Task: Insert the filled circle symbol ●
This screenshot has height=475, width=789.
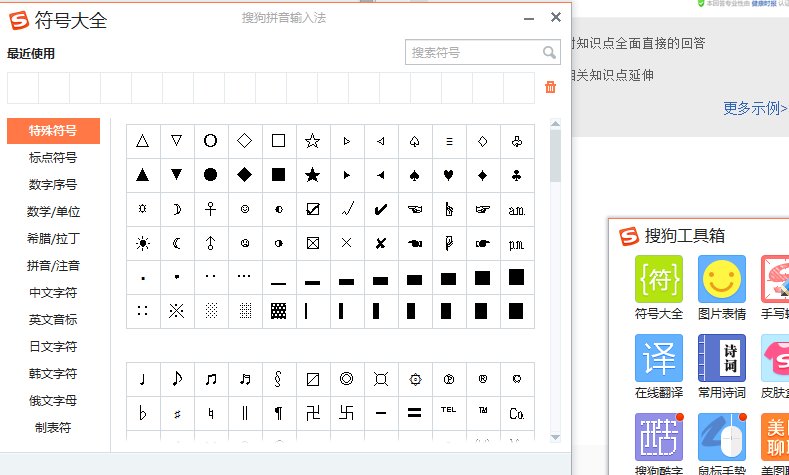Action: click(x=211, y=175)
